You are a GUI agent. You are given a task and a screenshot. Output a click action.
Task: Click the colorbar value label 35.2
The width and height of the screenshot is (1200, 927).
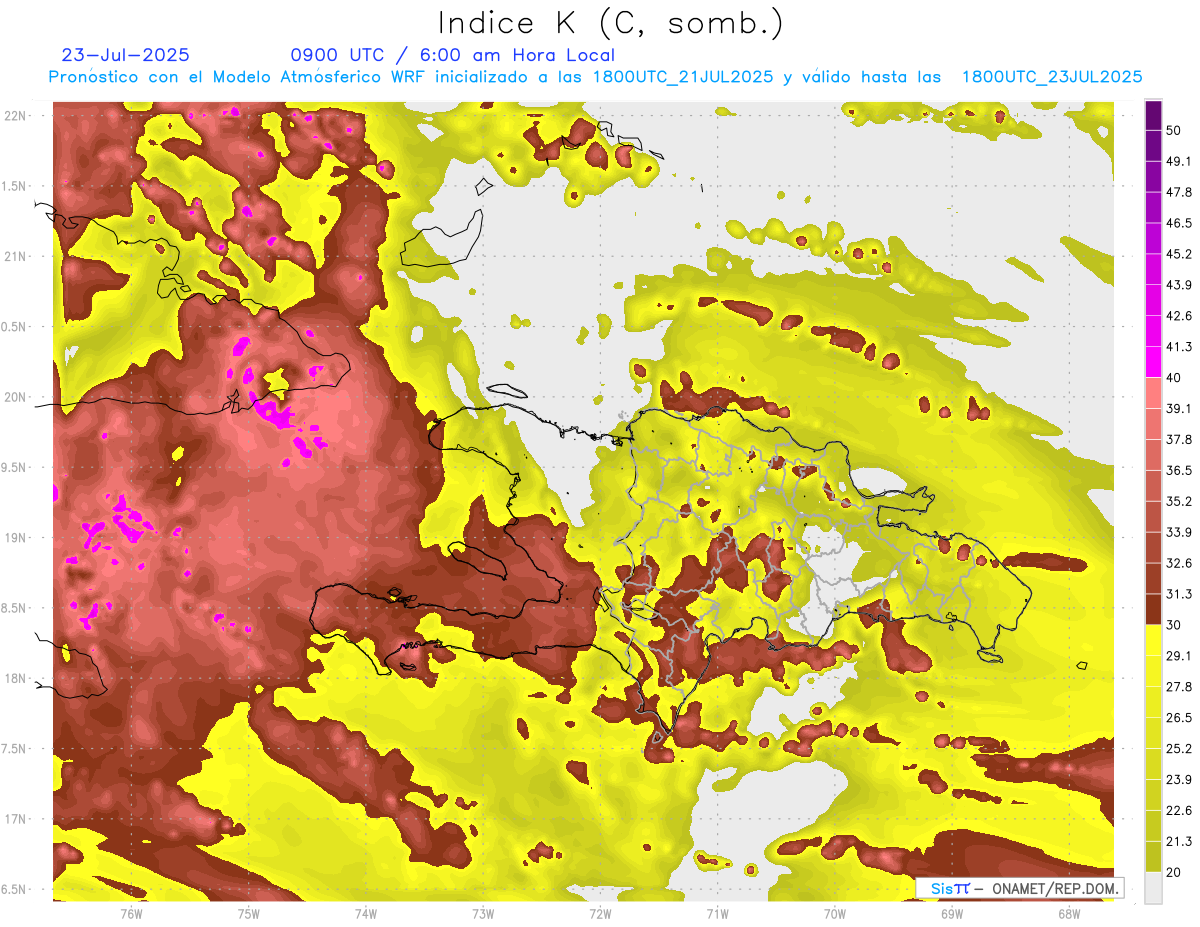1179,501
